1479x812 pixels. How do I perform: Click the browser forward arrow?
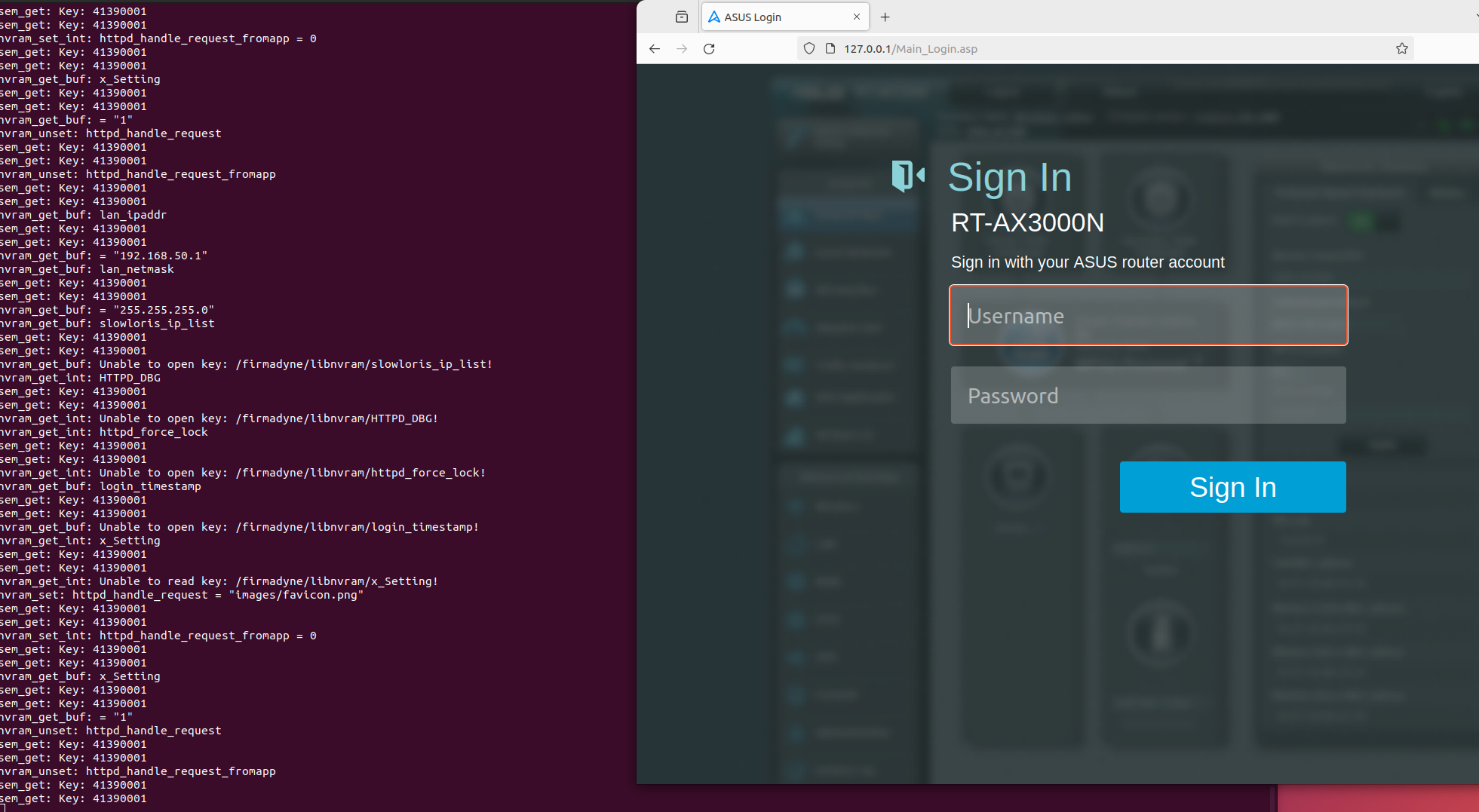click(x=682, y=49)
